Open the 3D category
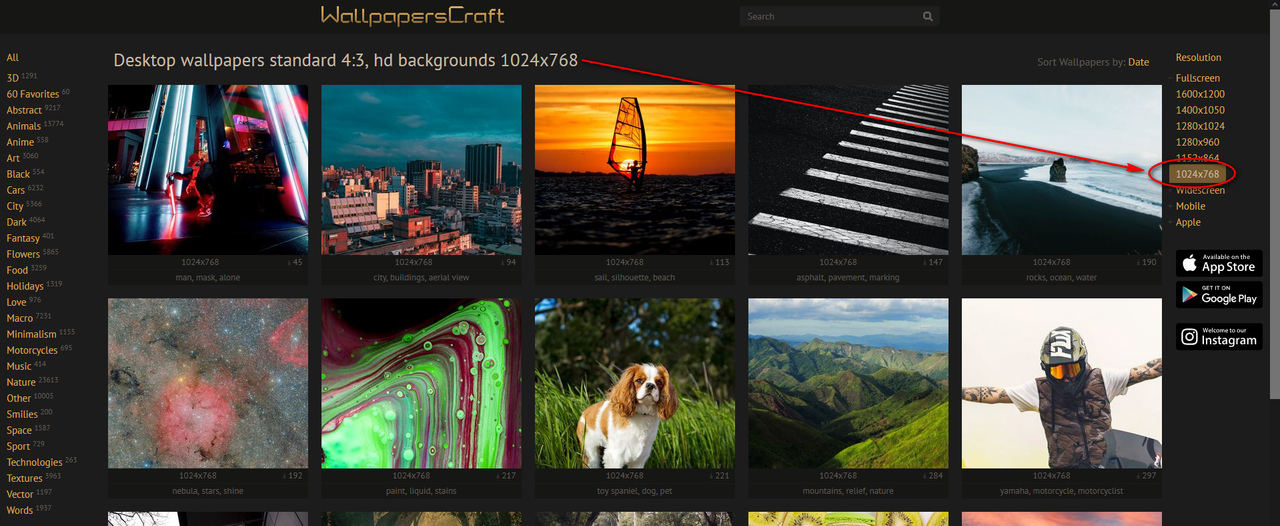 click(13, 78)
